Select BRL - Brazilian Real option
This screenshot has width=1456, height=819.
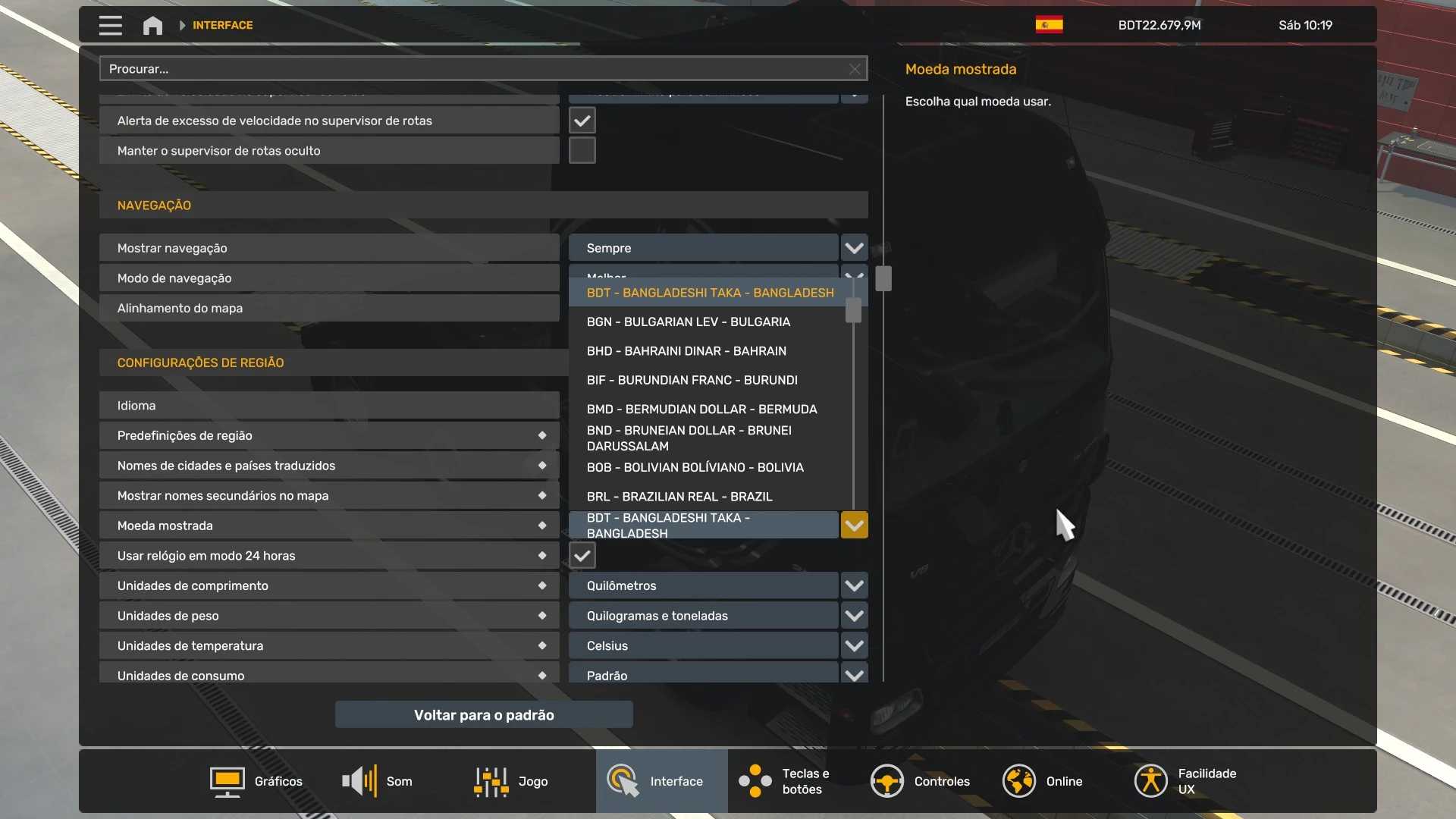pyautogui.click(x=679, y=497)
